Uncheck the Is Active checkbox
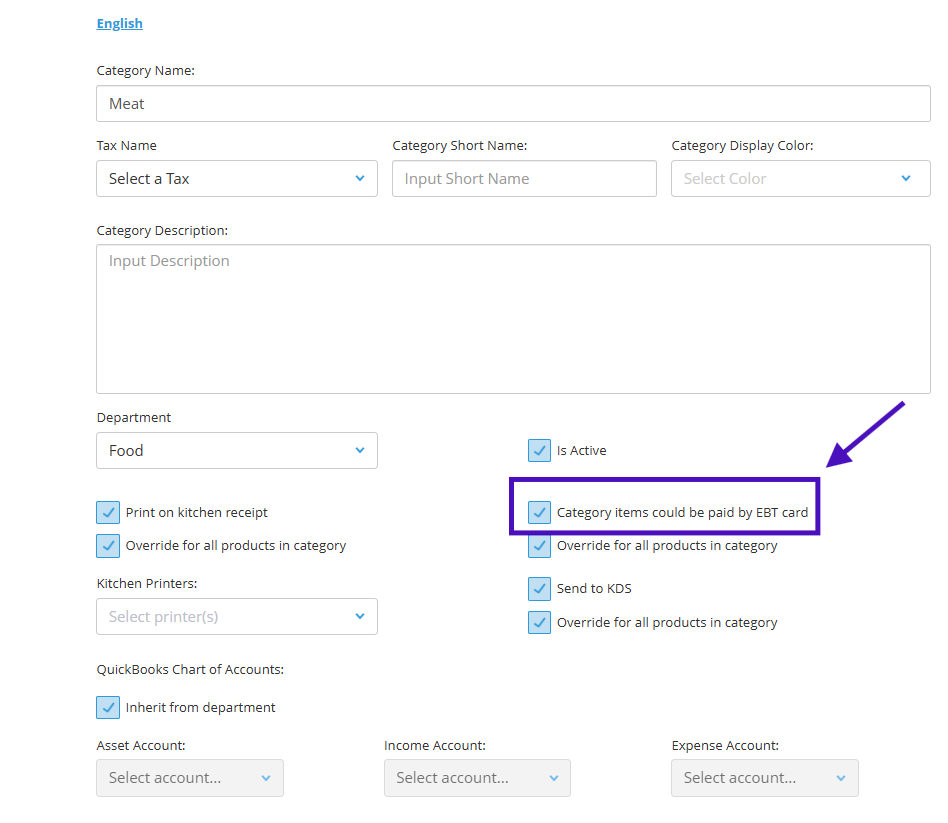Screen dimensions: 948x823 (x=540, y=451)
